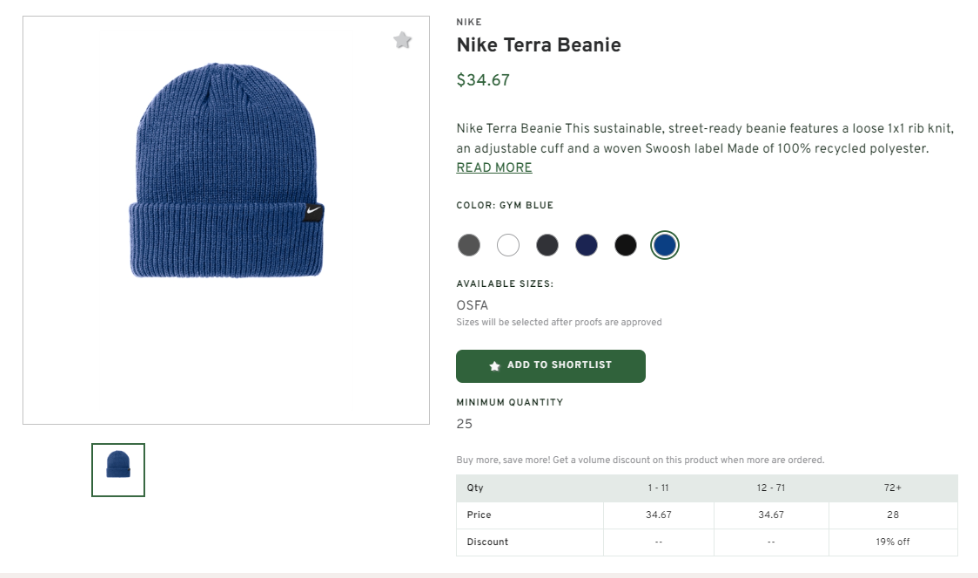This screenshot has height=578, width=978.
Task: Click the selected Gym Blue swatch
Action: pos(666,245)
